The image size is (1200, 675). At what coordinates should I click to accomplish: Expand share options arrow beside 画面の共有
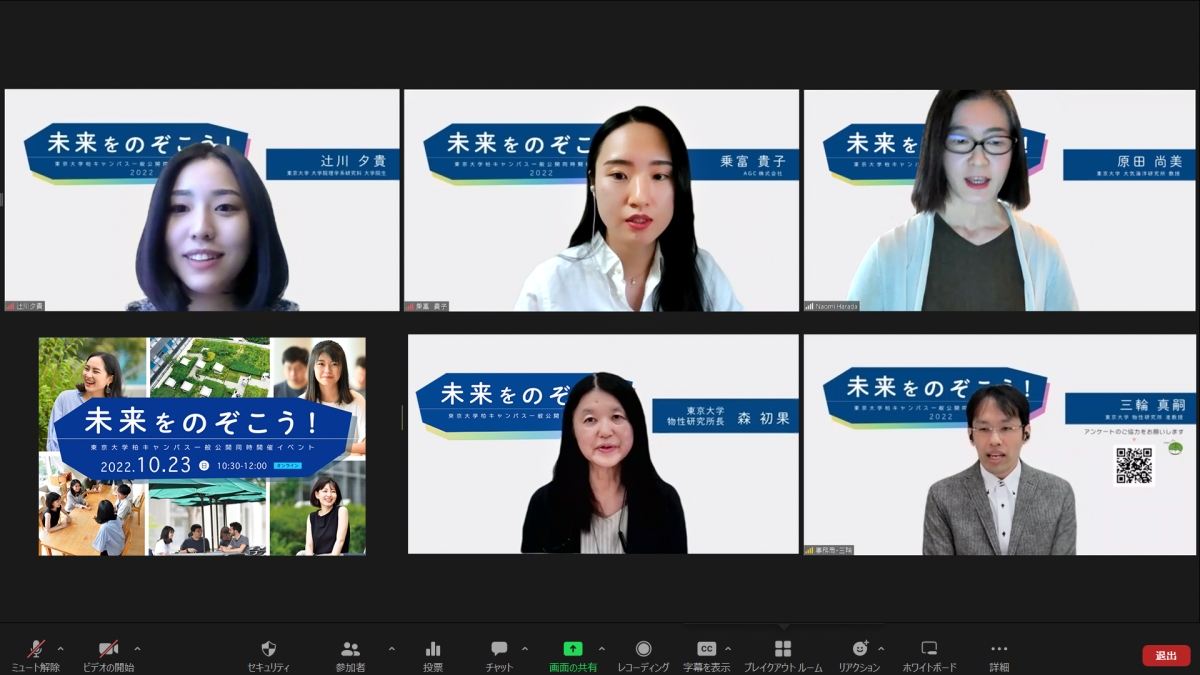tap(601, 648)
